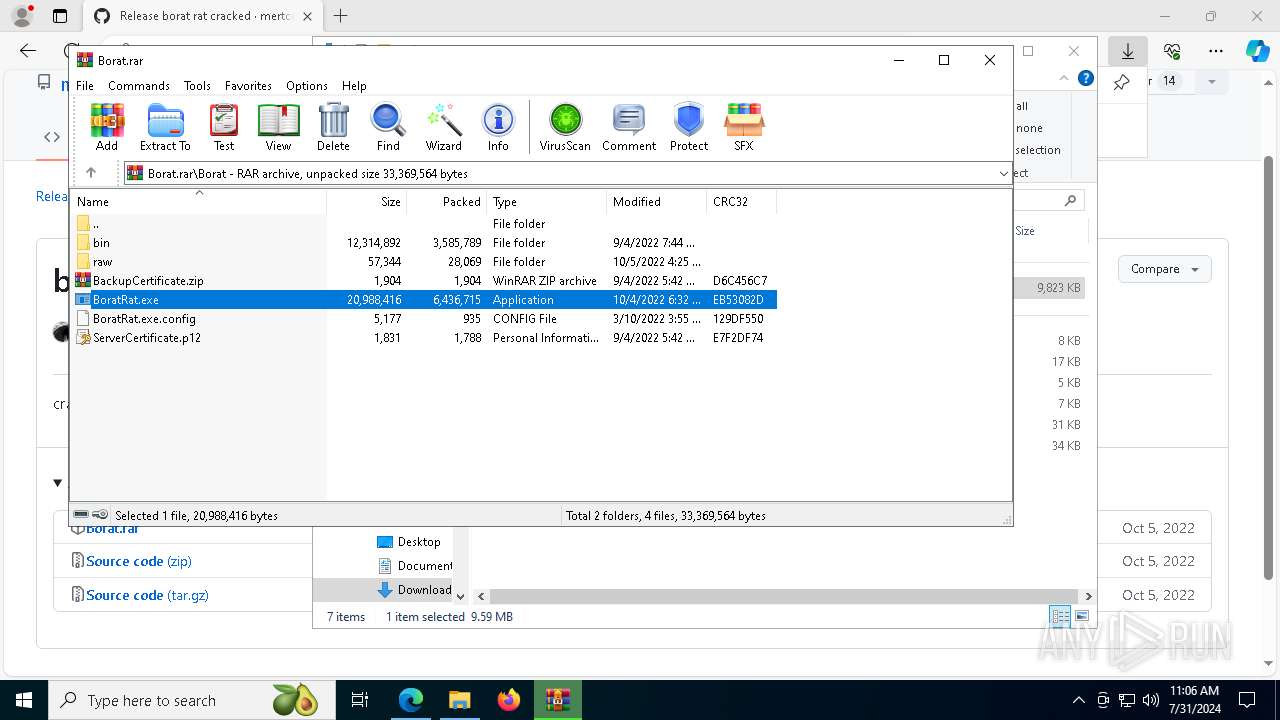This screenshot has height=720, width=1280.
Task: Sort by the Type column header
Action: point(547,202)
